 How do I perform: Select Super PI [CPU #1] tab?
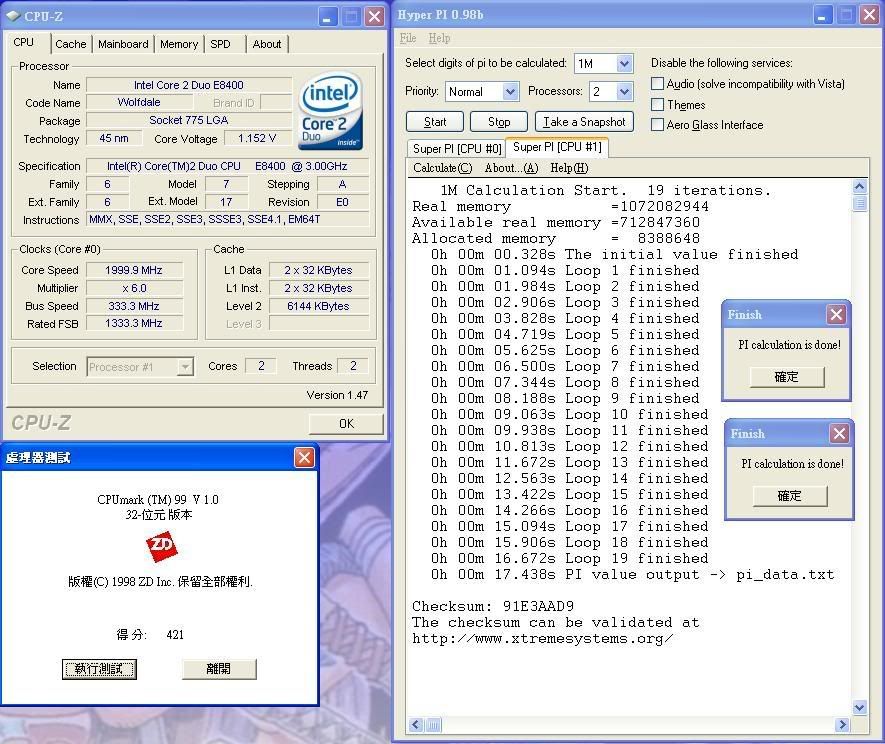557,147
